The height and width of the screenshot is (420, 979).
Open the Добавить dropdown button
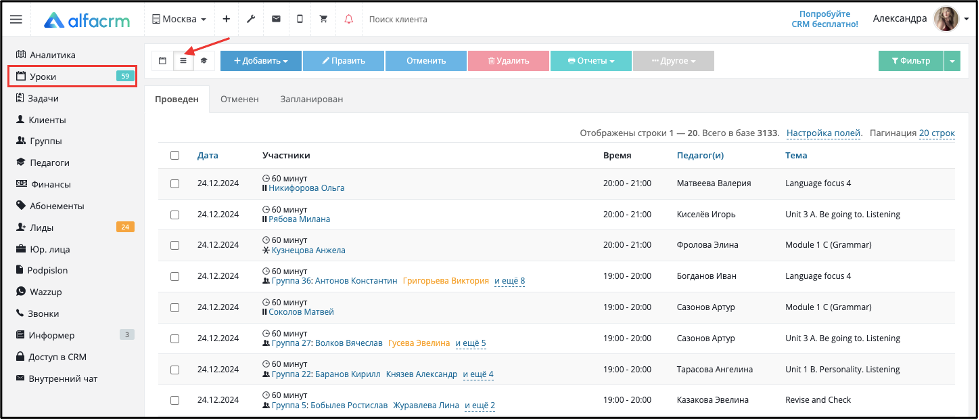261,61
